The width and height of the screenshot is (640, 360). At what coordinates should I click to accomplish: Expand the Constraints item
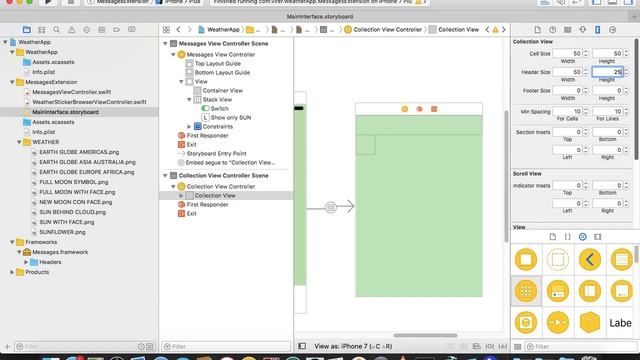[x=189, y=127]
